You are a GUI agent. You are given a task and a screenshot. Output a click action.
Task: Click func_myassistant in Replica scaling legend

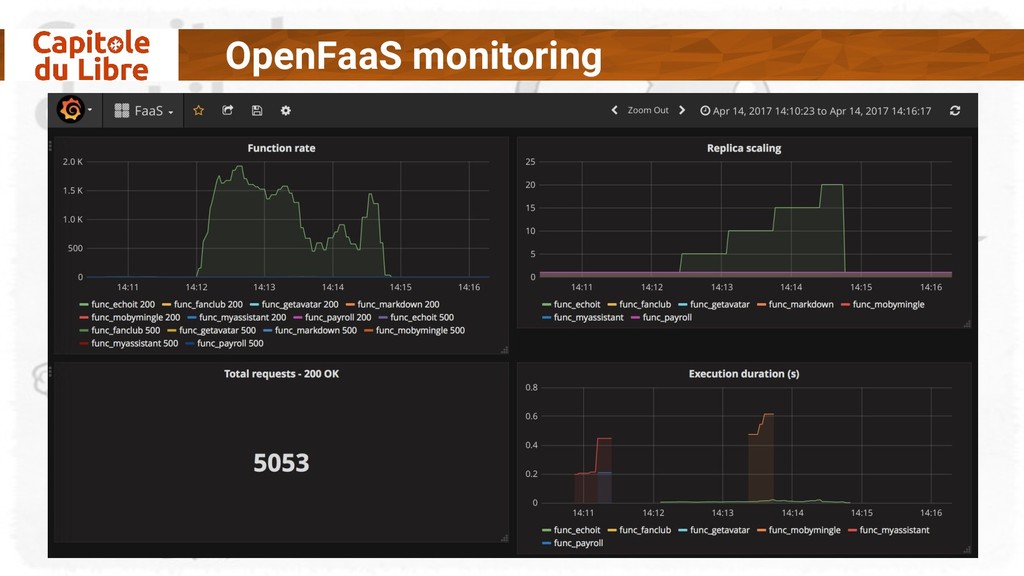588,317
